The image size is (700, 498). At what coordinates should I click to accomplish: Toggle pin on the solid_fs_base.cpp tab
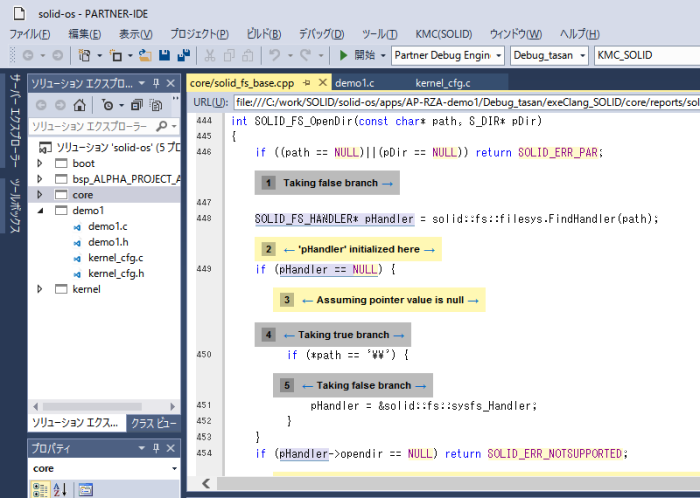307,83
